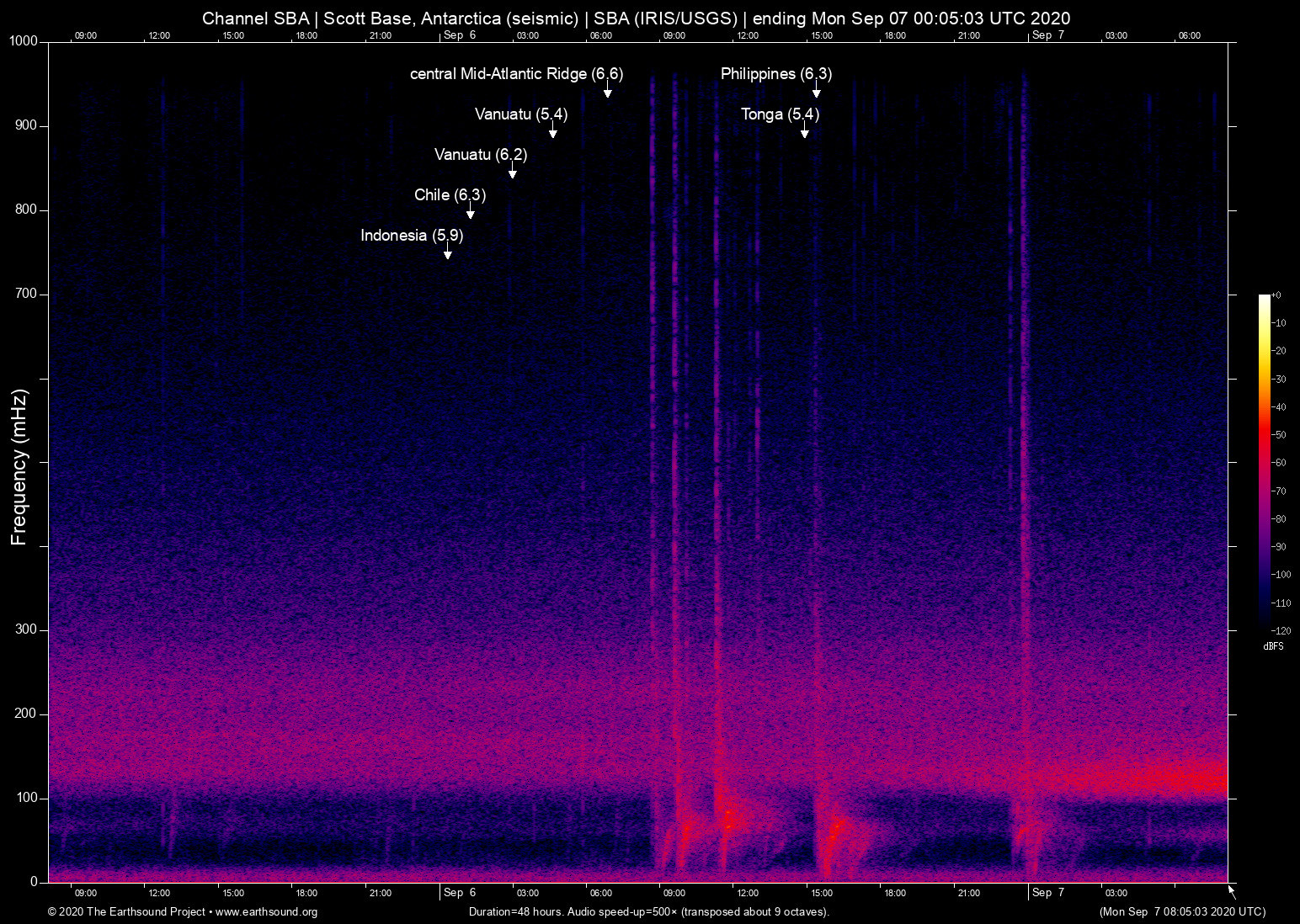Click the arrow beneath Vanuatu (5.4)

(x=553, y=131)
